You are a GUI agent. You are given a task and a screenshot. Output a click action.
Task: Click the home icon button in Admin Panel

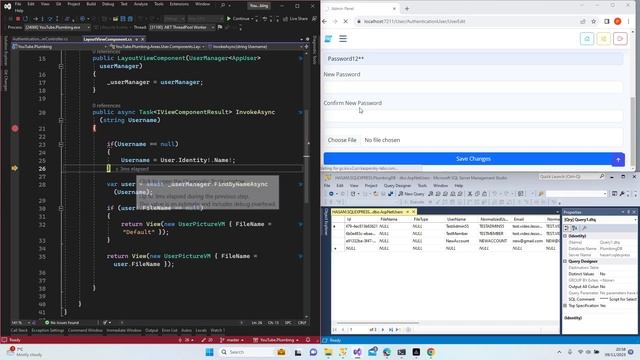[x=587, y=38]
